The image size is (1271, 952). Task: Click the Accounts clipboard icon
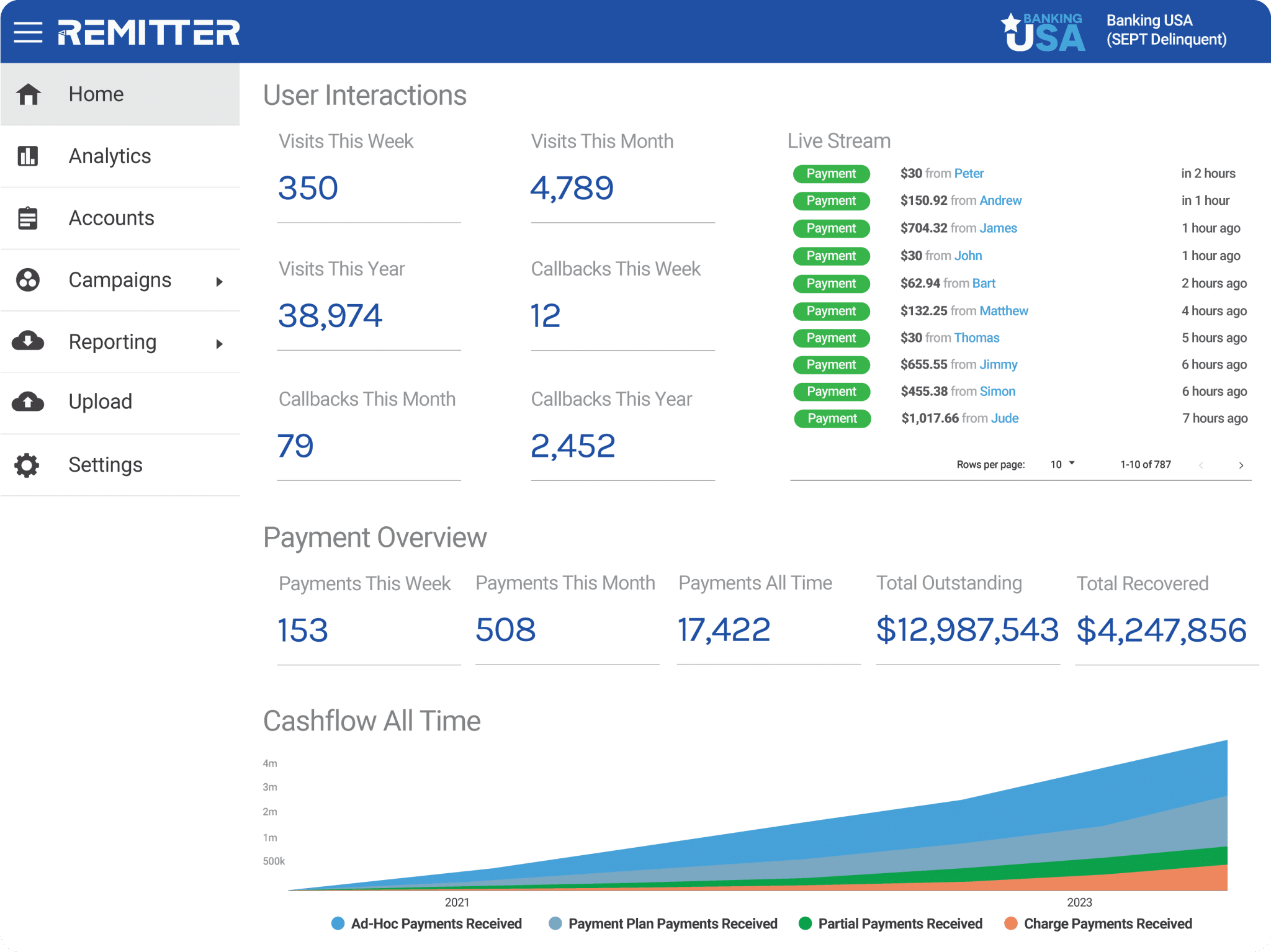[x=28, y=218]
